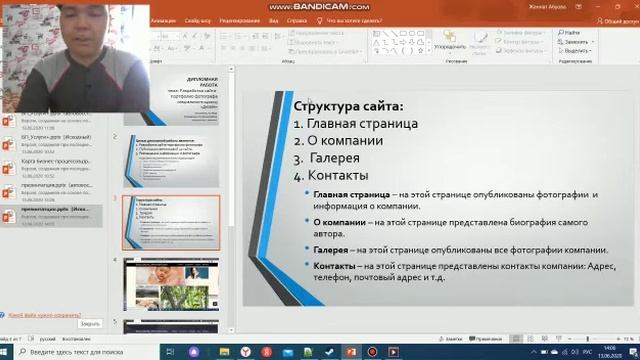Open the Заметки notes pane

(x=451, y=339)
